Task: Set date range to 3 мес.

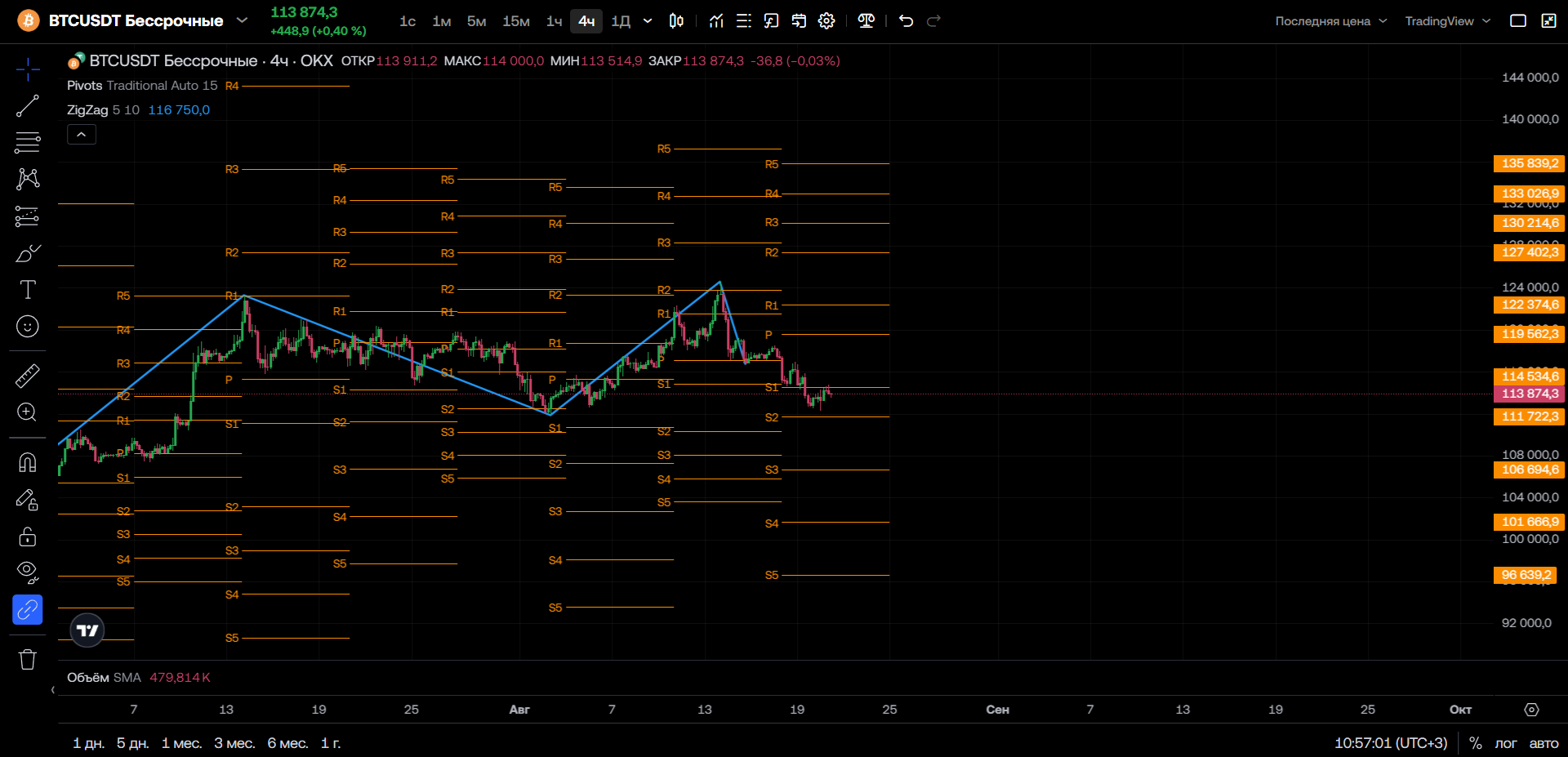Action: (234, 743)
